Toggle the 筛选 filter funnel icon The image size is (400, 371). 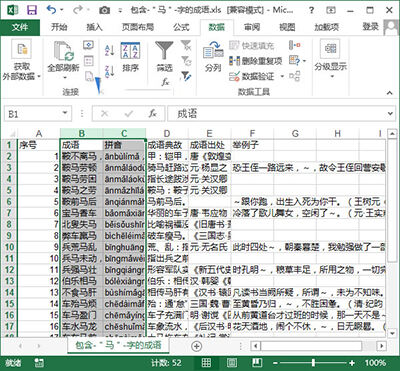click(164, 57)
